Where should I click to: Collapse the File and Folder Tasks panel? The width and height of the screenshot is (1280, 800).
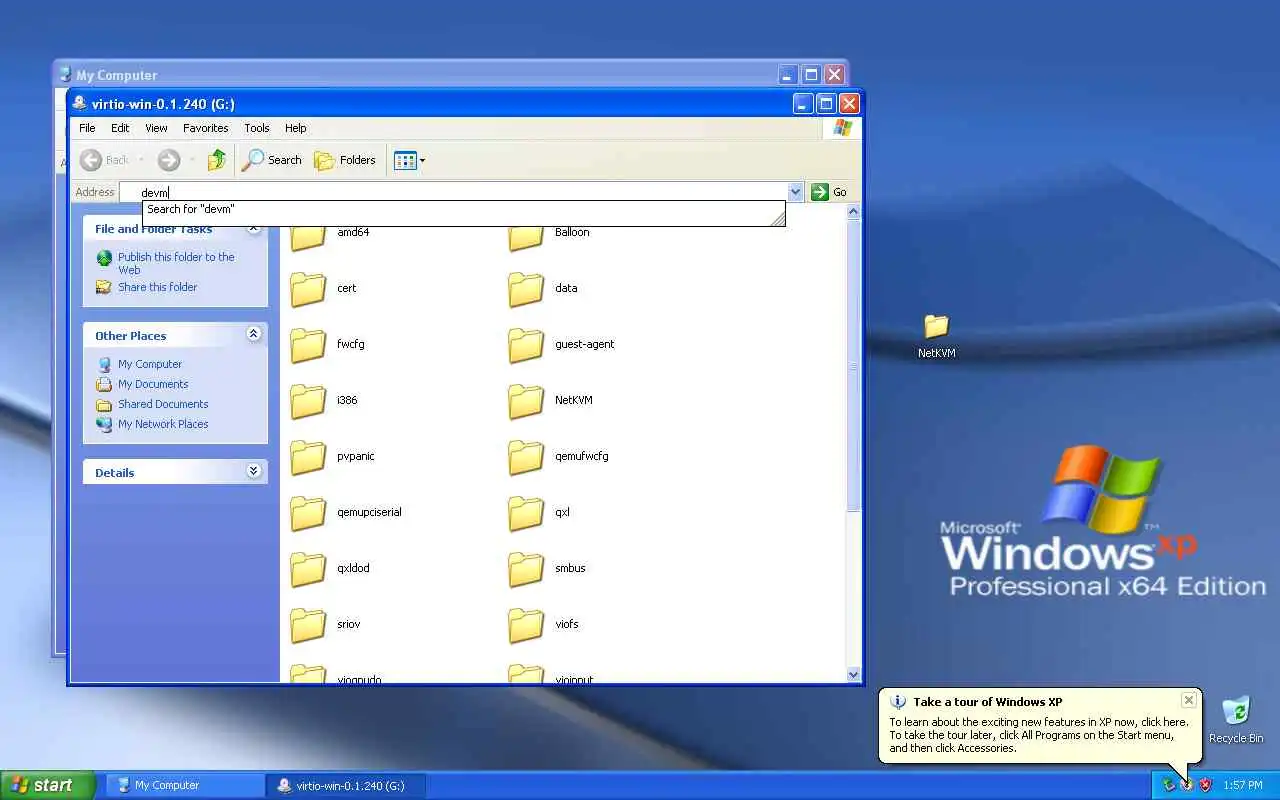[x=254, y=228]
